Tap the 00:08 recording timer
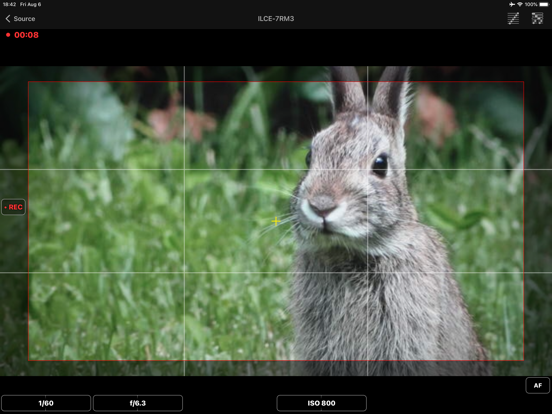This screenshot has width=552, height=414. tap(26, 35)
